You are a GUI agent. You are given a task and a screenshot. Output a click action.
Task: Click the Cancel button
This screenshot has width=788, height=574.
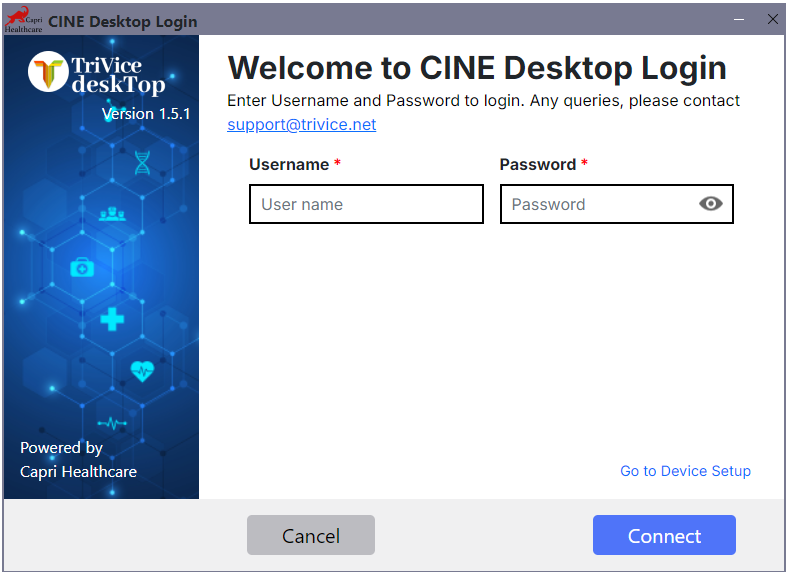click(311, 535)
